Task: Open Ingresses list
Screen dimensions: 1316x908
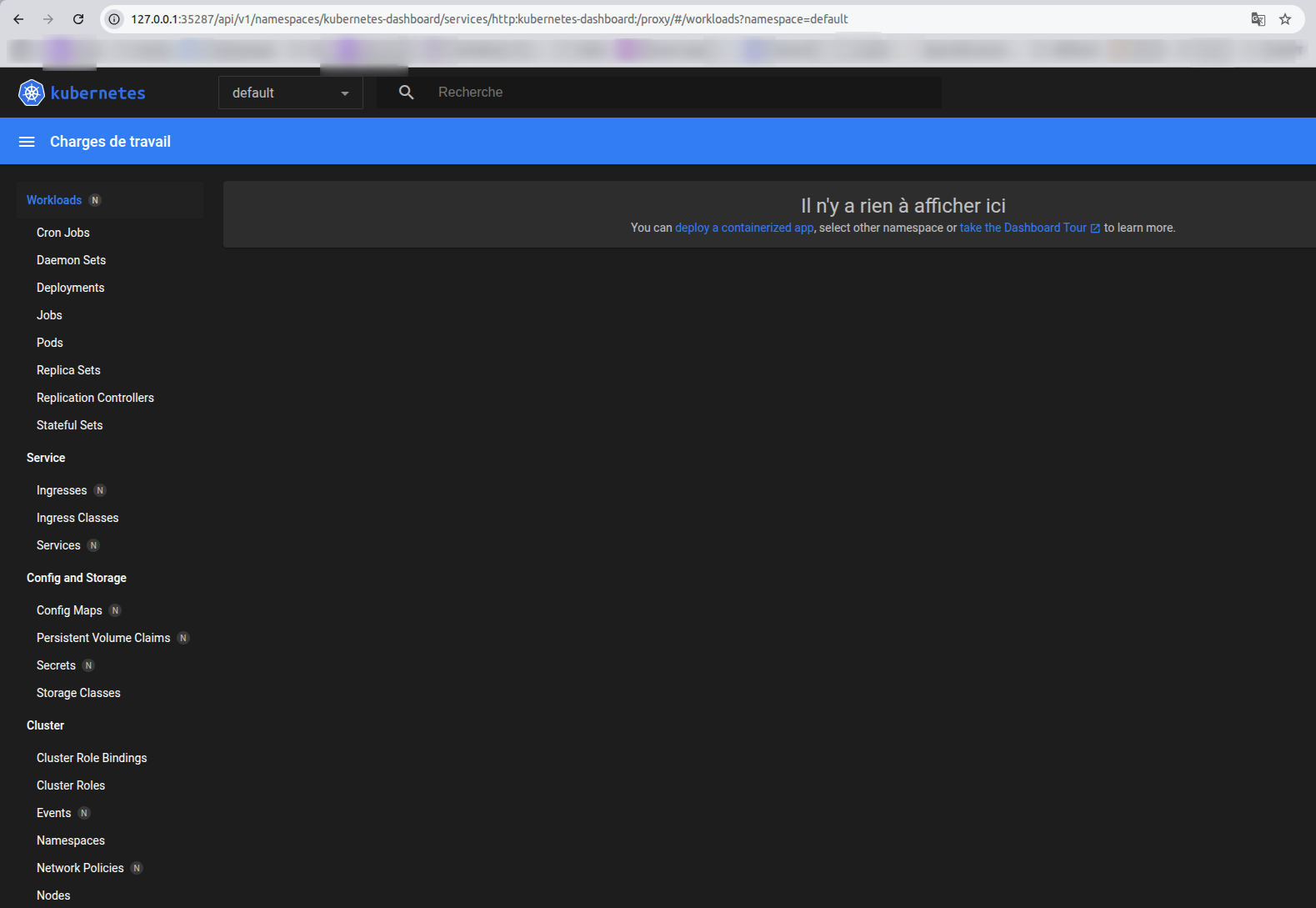Action: point(62,490)
